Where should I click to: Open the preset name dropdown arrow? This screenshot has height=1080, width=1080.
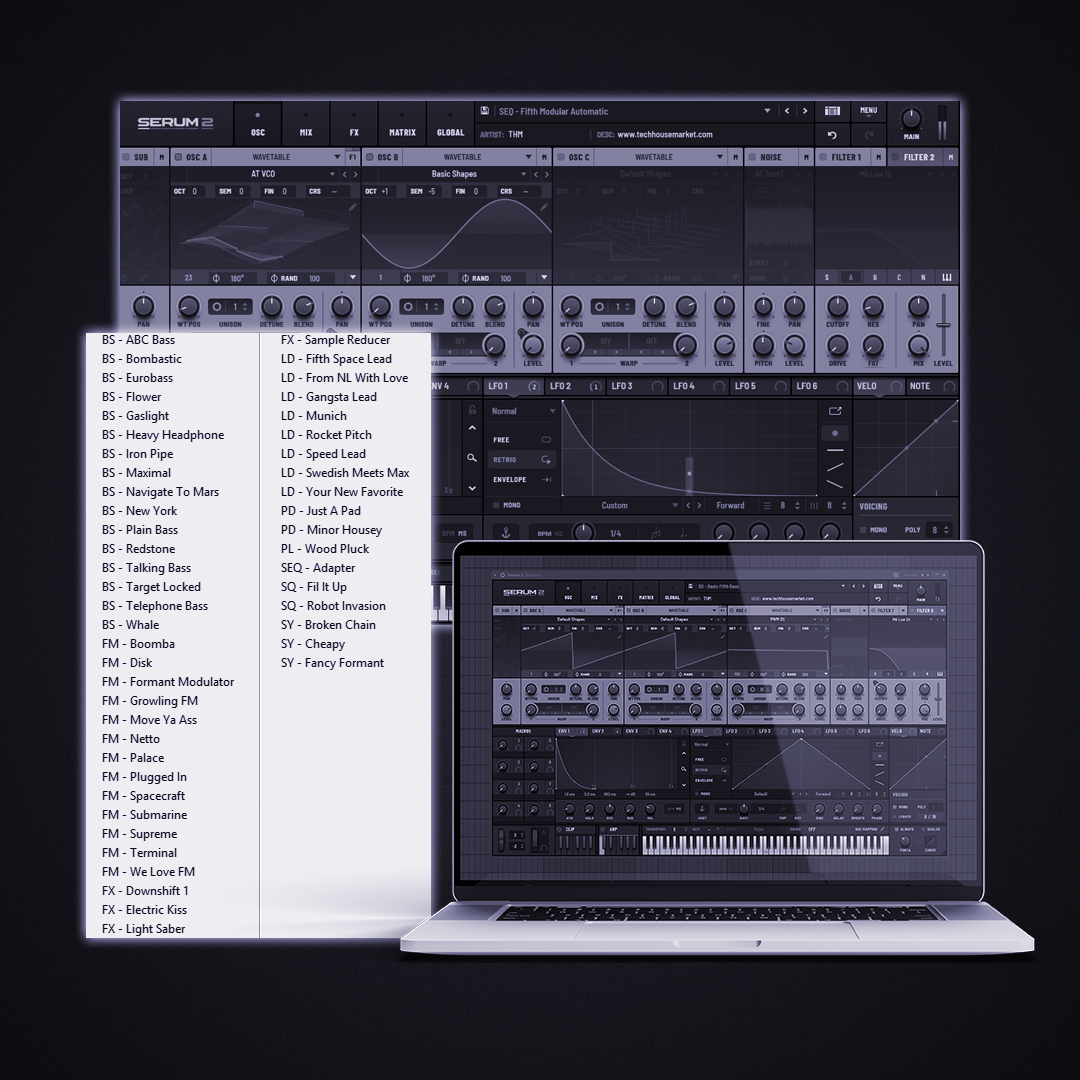pyautogui.click(x=767, y=111)
